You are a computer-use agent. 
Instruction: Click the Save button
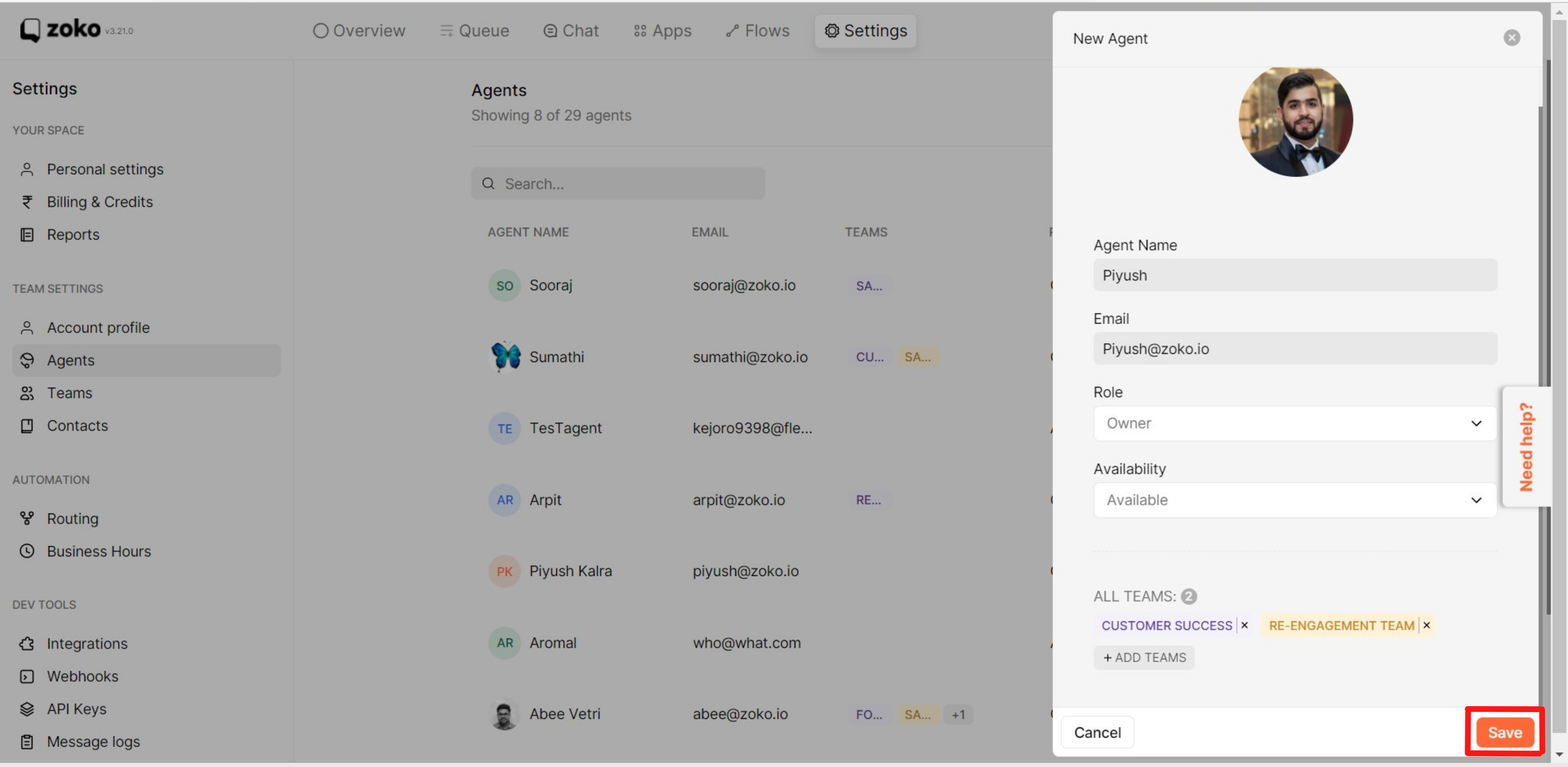pos(1505,732)
